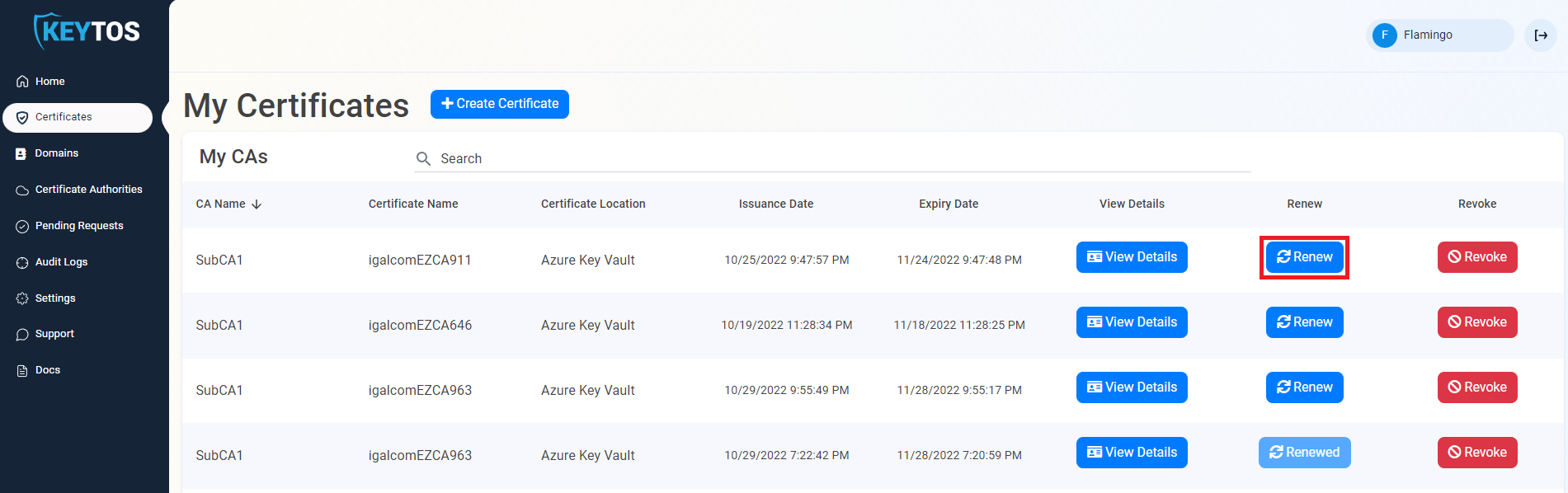
Task: Select igalcomEZCA911 certificate name cell
Action: coord(420,260)
